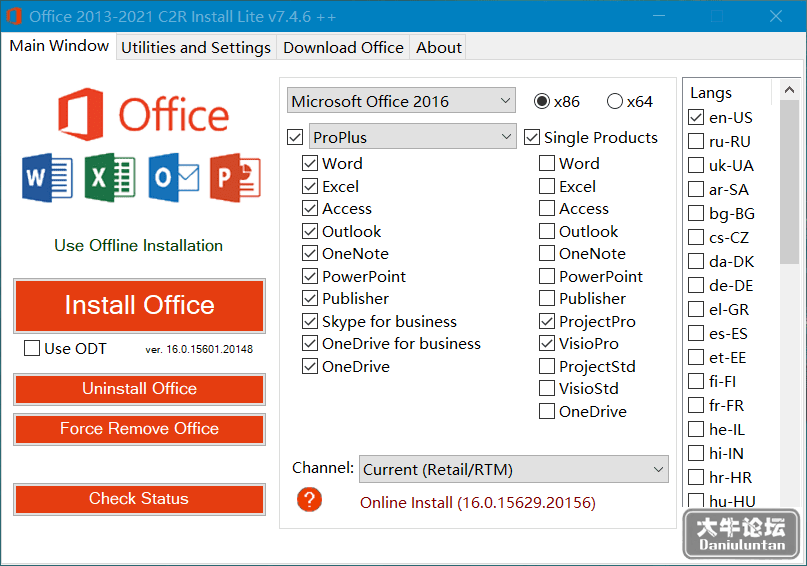The image size is (807, 566).
Task: Click the Force Remove Office button
Action: pos(139,429)
